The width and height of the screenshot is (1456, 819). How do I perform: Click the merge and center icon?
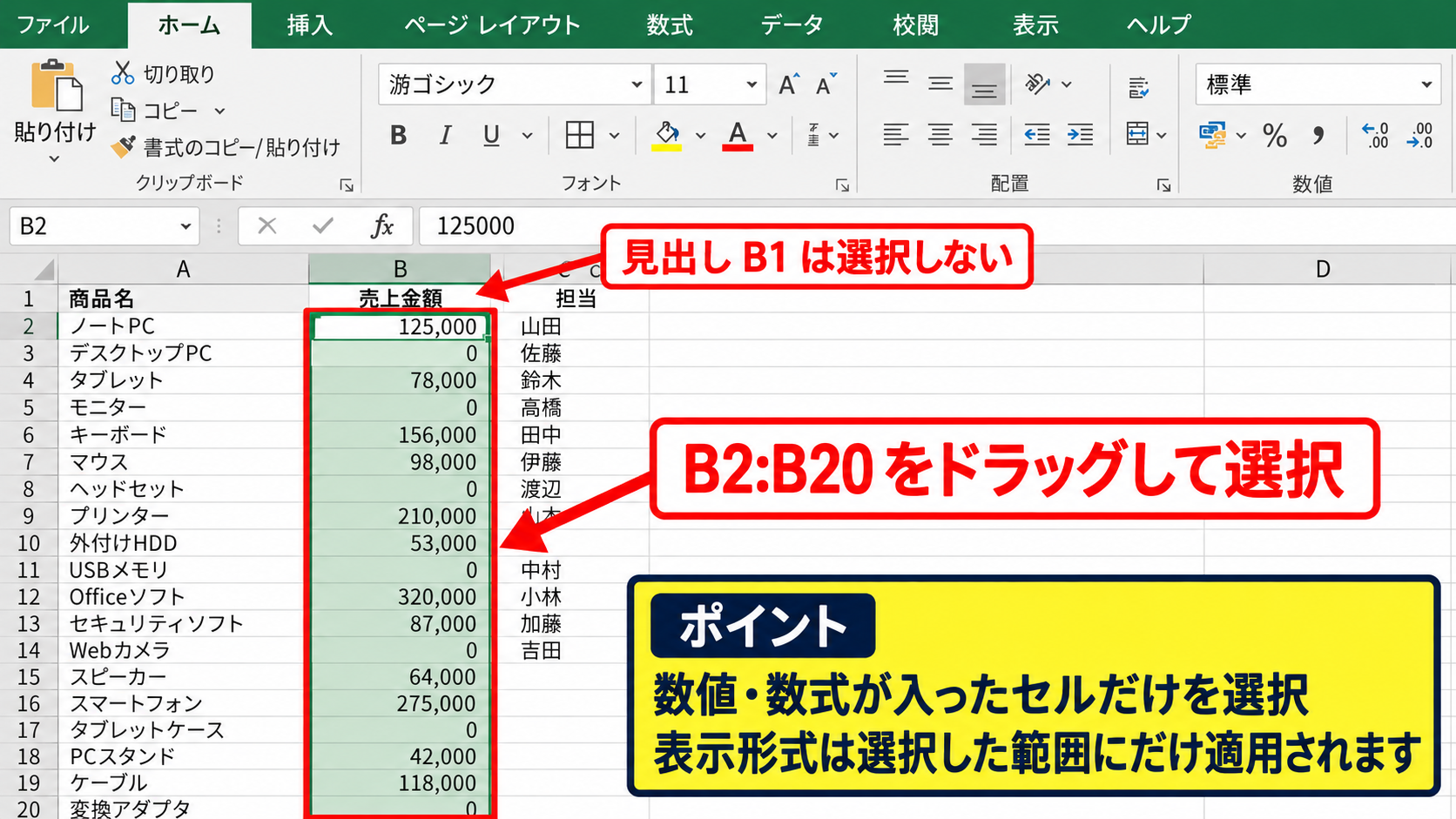(1137, 134)
